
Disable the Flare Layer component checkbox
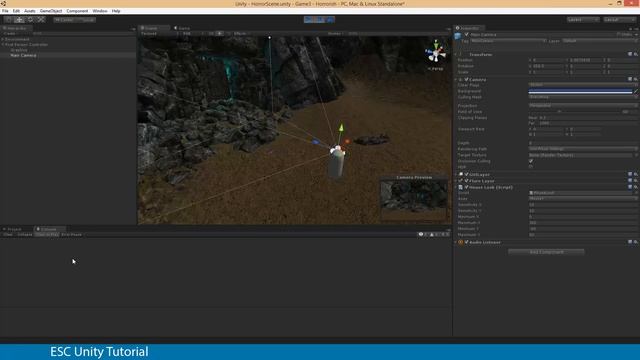[467, 181]
